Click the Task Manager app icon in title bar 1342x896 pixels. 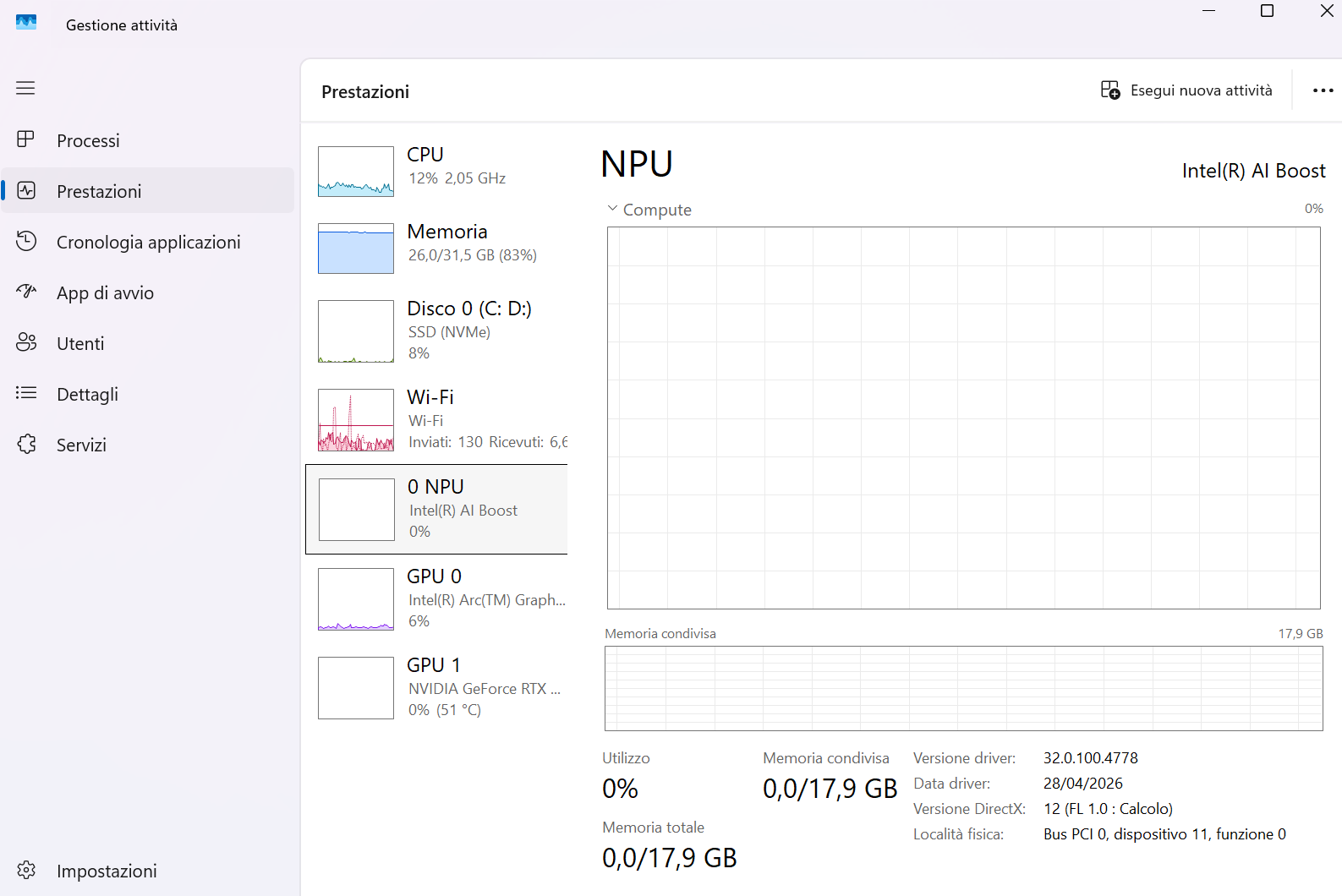tap(26, 23)
